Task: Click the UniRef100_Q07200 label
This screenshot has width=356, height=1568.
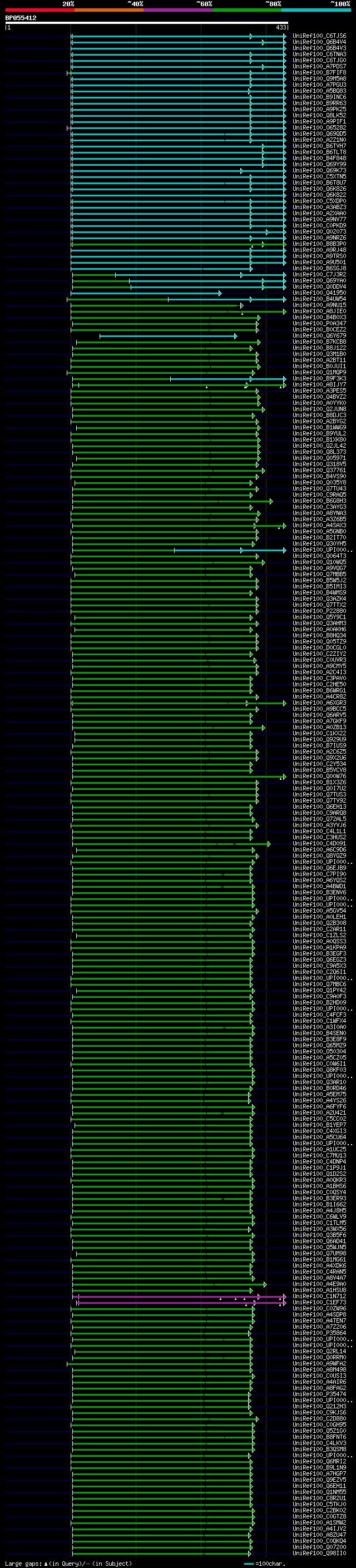Action: pyautogui.click(x=319, y=1547)
